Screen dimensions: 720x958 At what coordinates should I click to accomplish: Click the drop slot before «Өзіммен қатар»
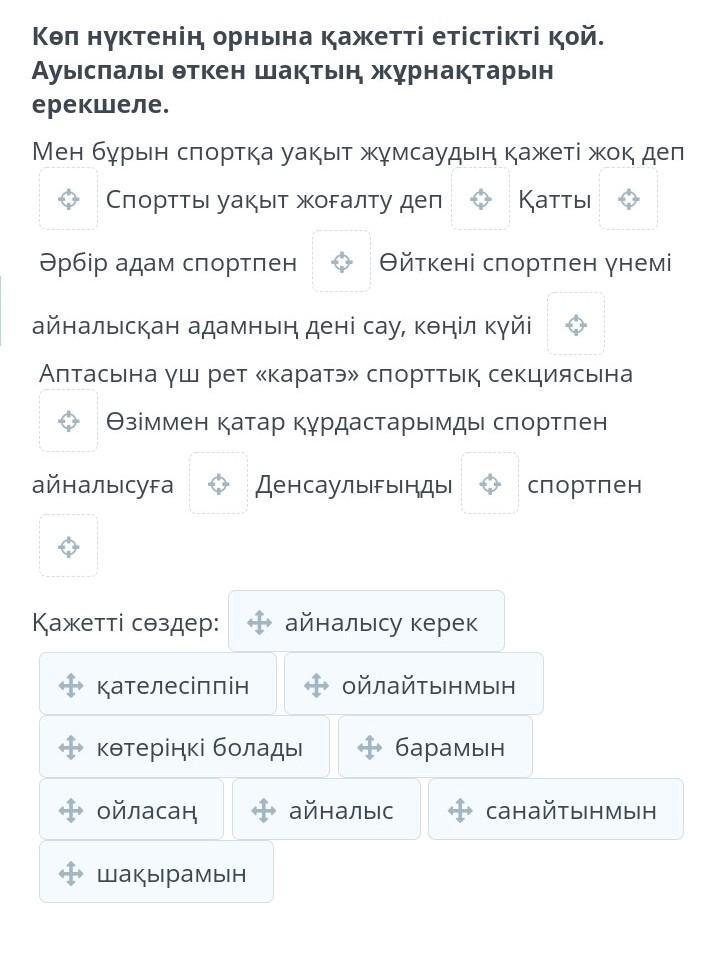68,421
